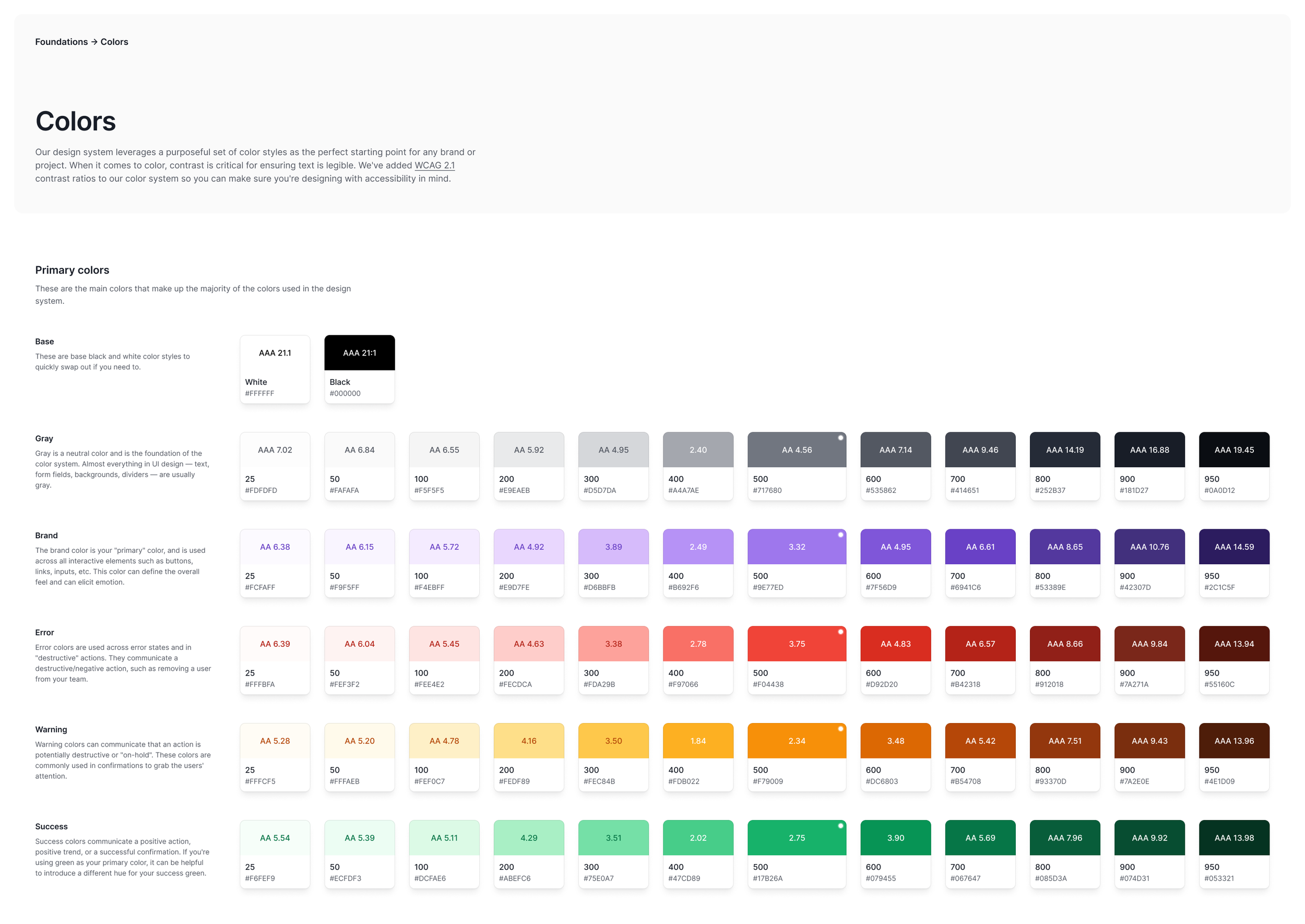The image size is (1305, 924).
Task: Select Success 300 swatch #75E0A7
Action: coord(613,854)
